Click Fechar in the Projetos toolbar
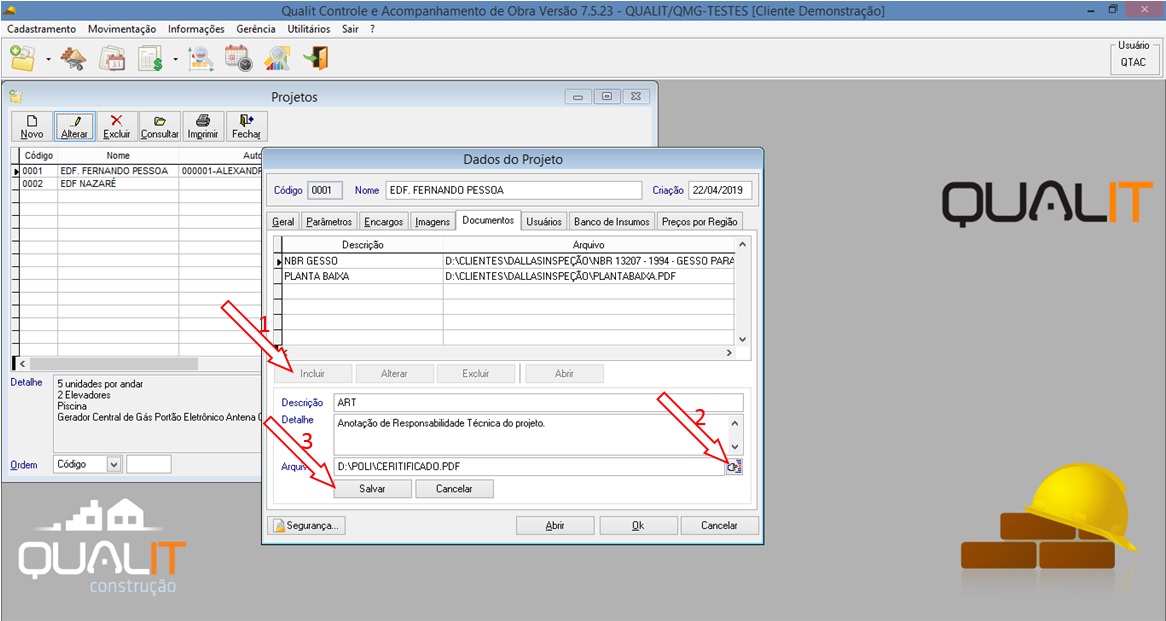 tap(246, 126)
